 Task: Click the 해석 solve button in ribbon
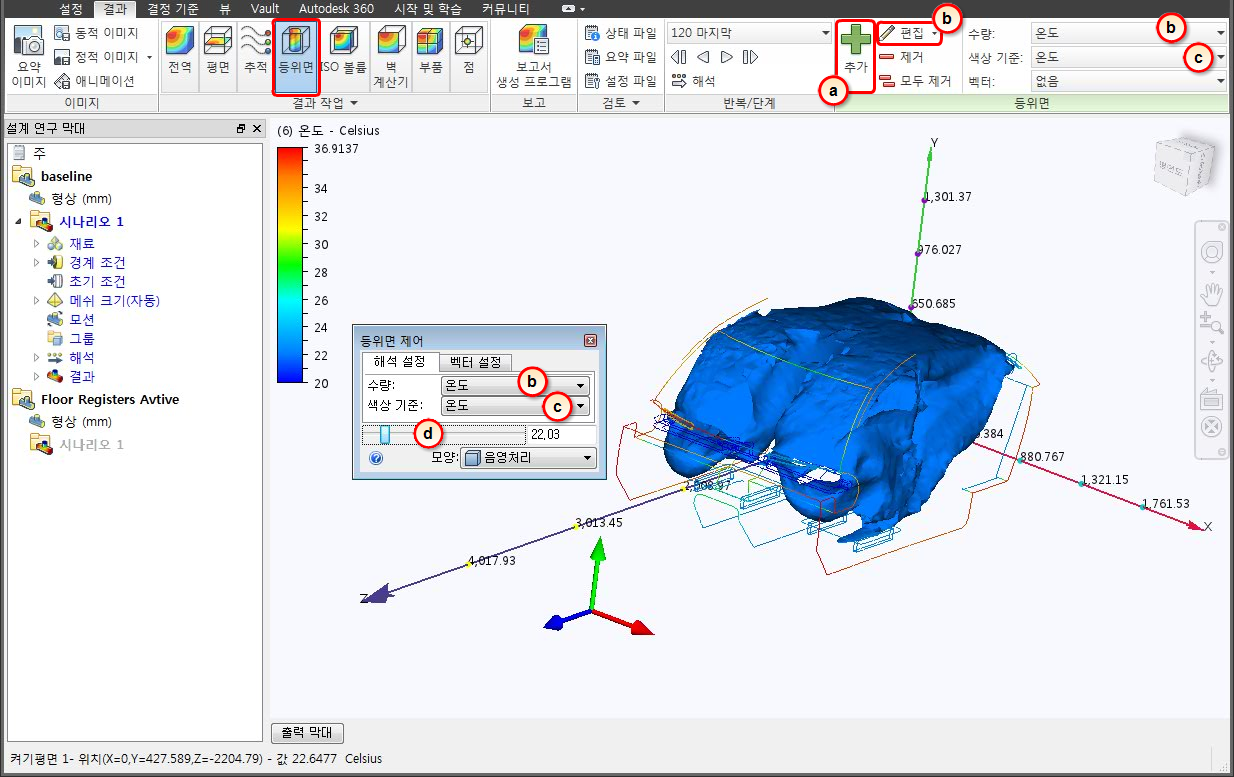(693, 81)
